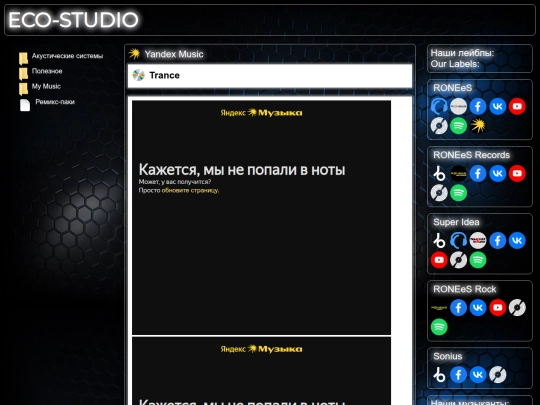
Task: Click the Yandex Music header title
Action: (x=174, y=54)
